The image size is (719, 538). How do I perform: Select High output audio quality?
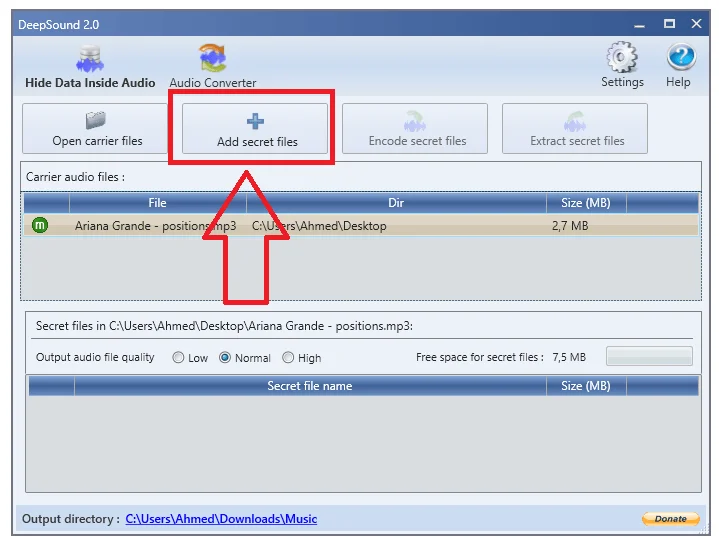[x=289, y=358]
